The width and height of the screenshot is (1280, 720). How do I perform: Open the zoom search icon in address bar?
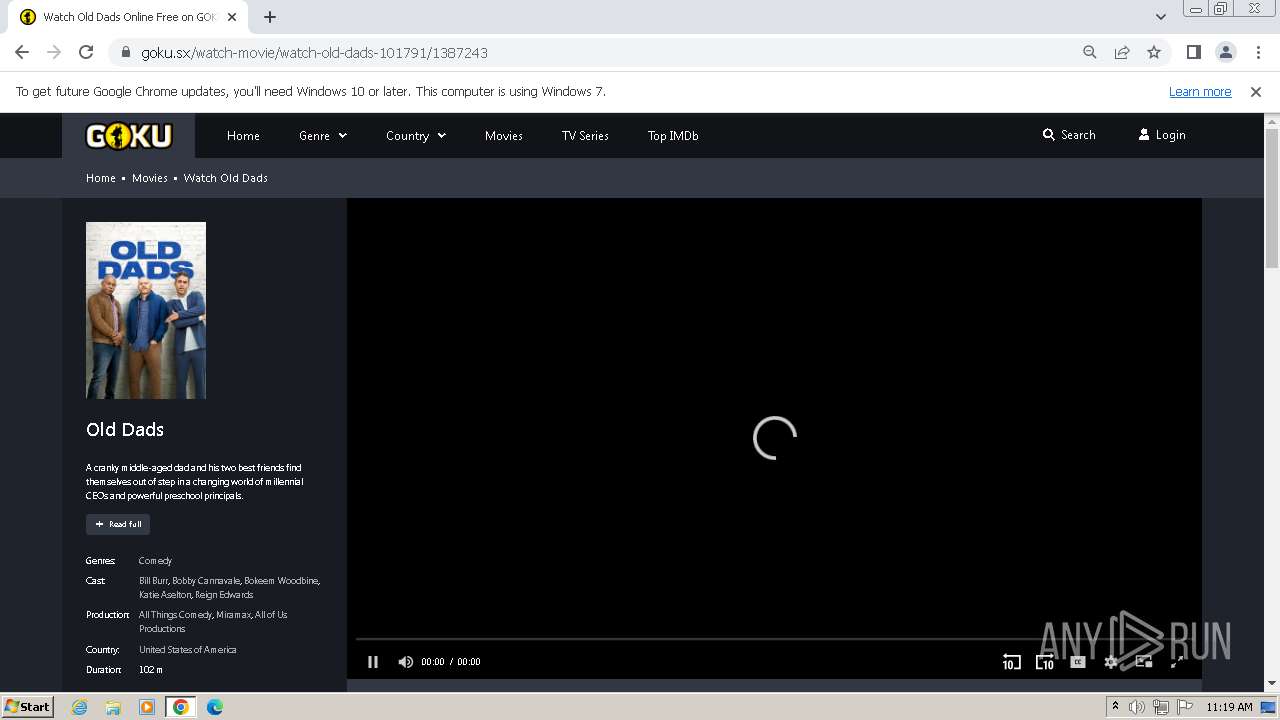[1090, 52]
